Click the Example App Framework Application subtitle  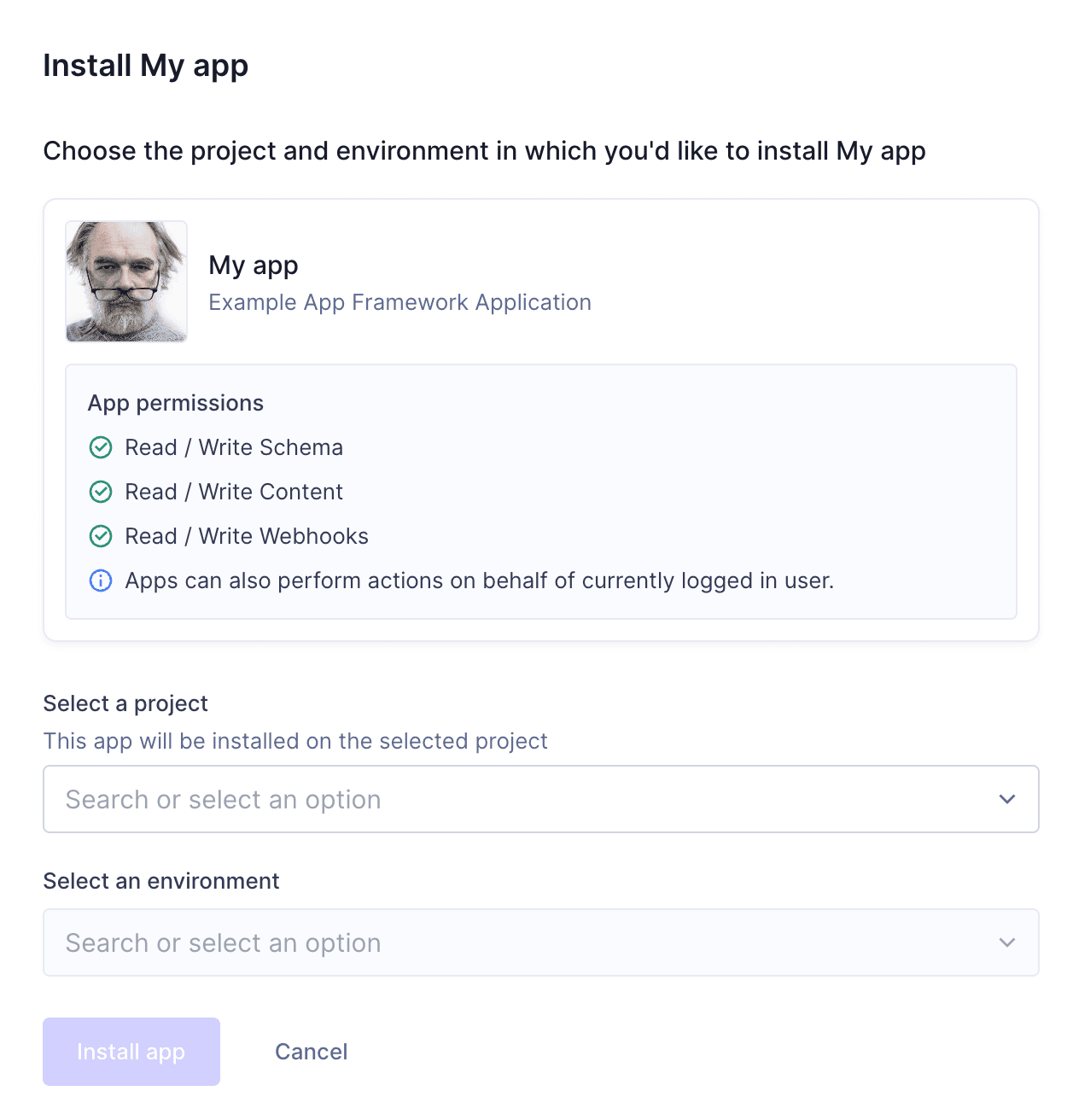pyautogui.click(x=399, y=302)
